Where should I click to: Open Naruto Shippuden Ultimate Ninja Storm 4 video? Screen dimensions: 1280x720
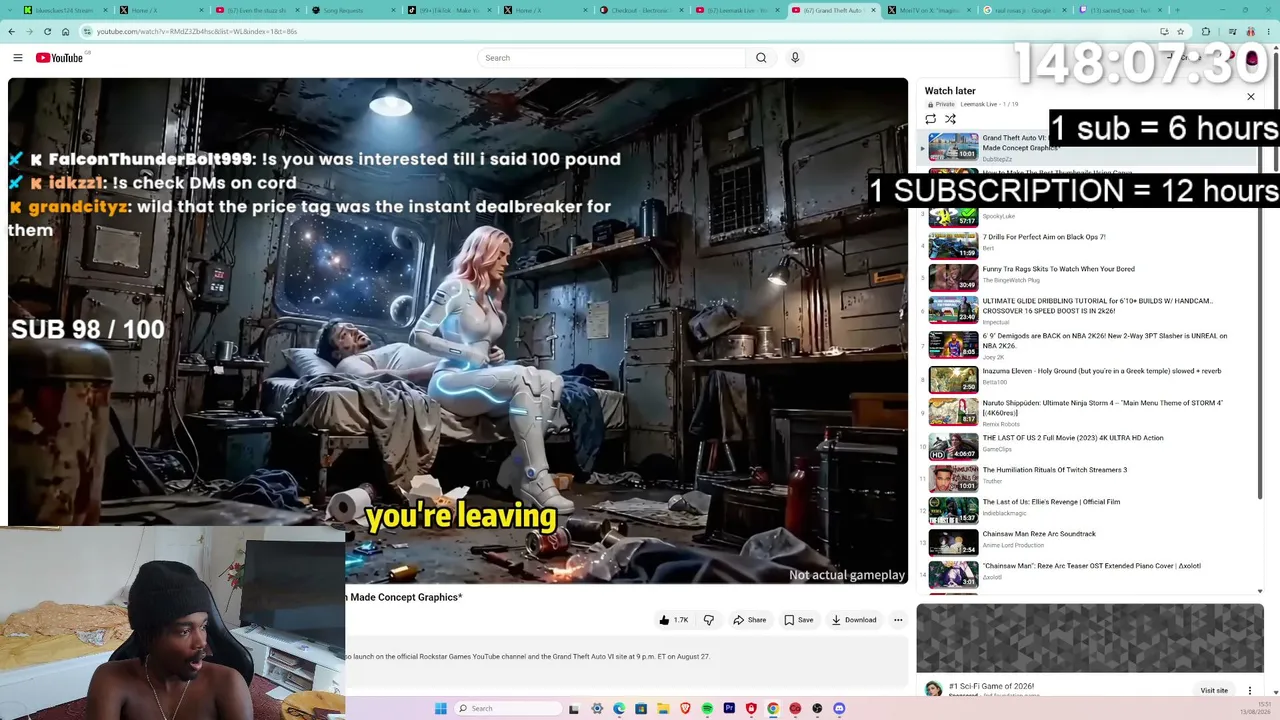(x=1102, y=408)
